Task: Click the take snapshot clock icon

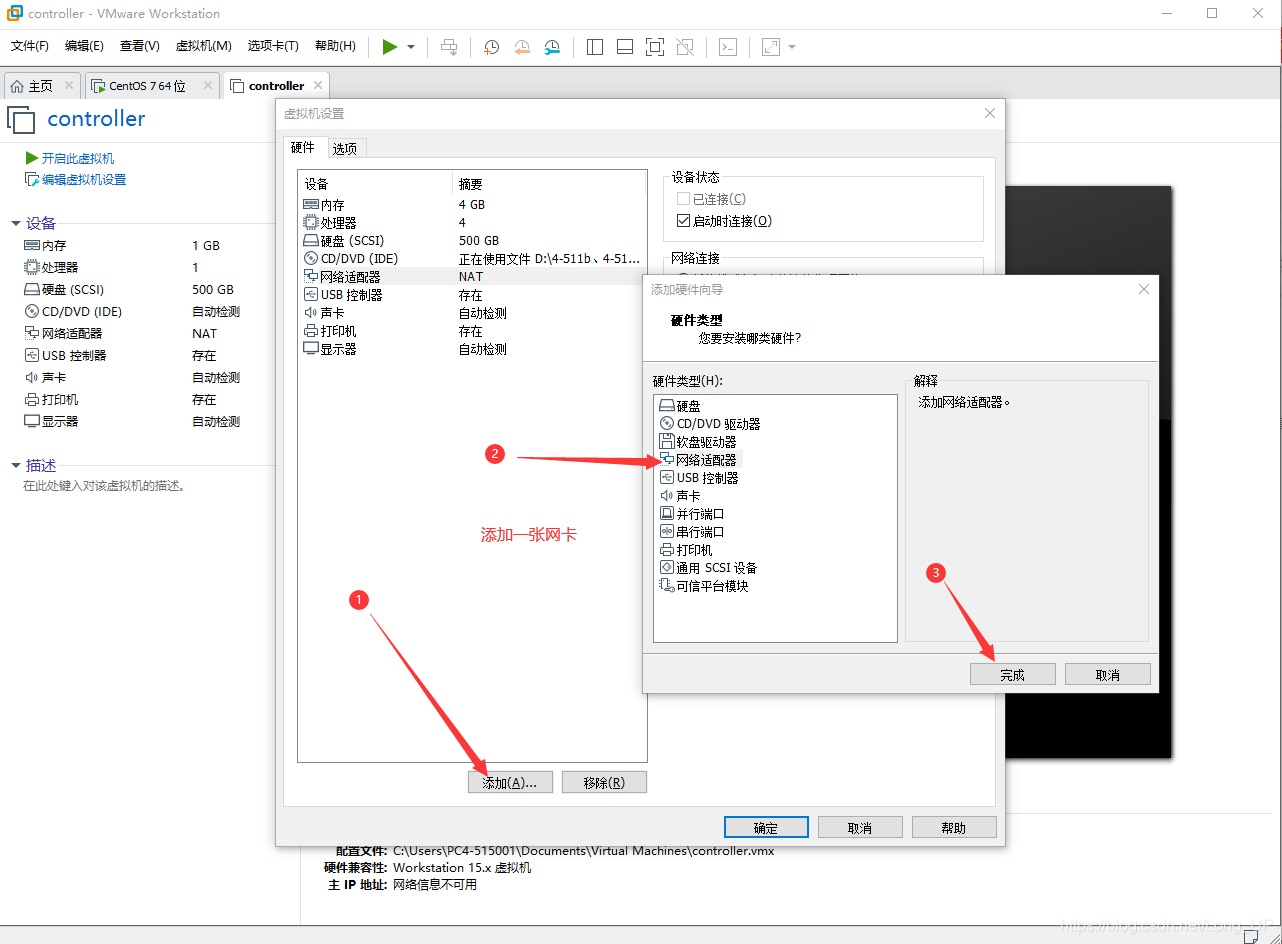Action: click(491, 47)
